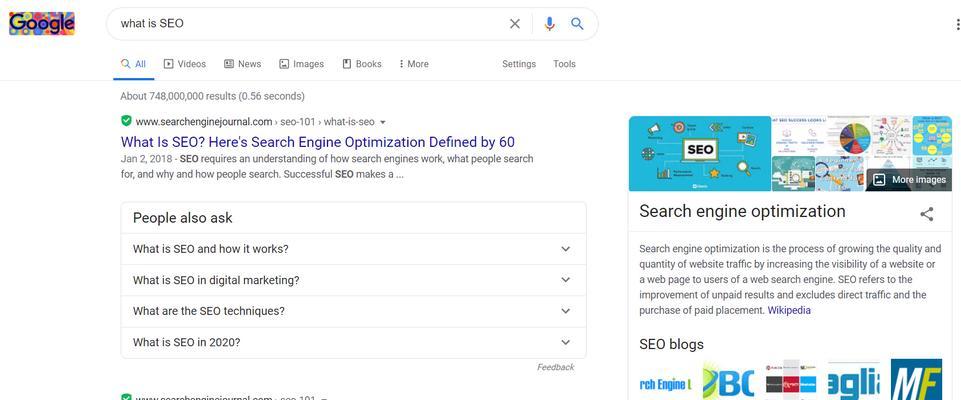Switch to the Books tab

point(362,64)
